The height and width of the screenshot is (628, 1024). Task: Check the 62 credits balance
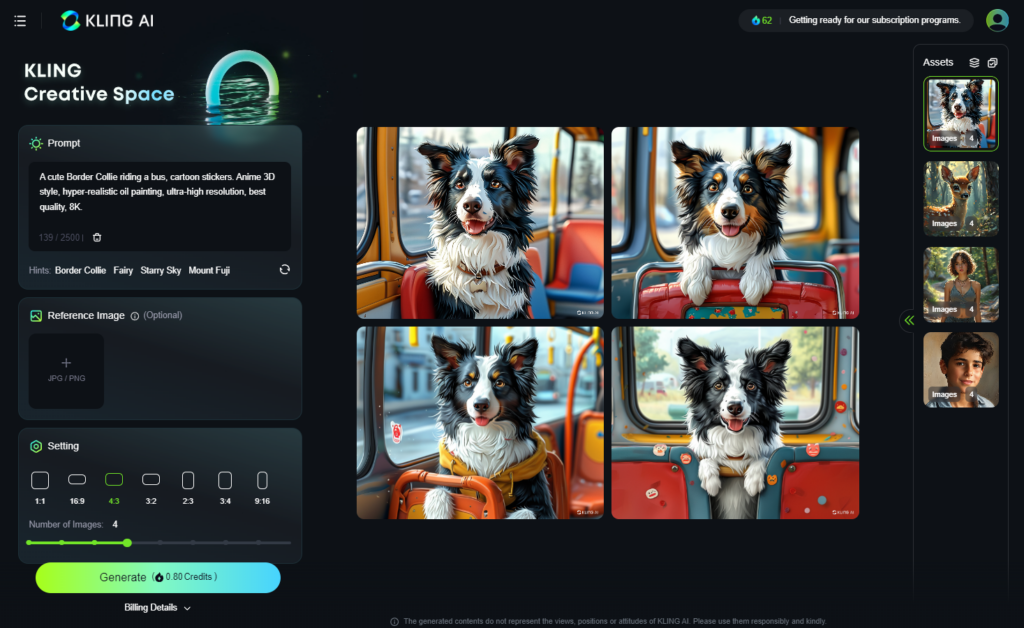pos(761,20)
